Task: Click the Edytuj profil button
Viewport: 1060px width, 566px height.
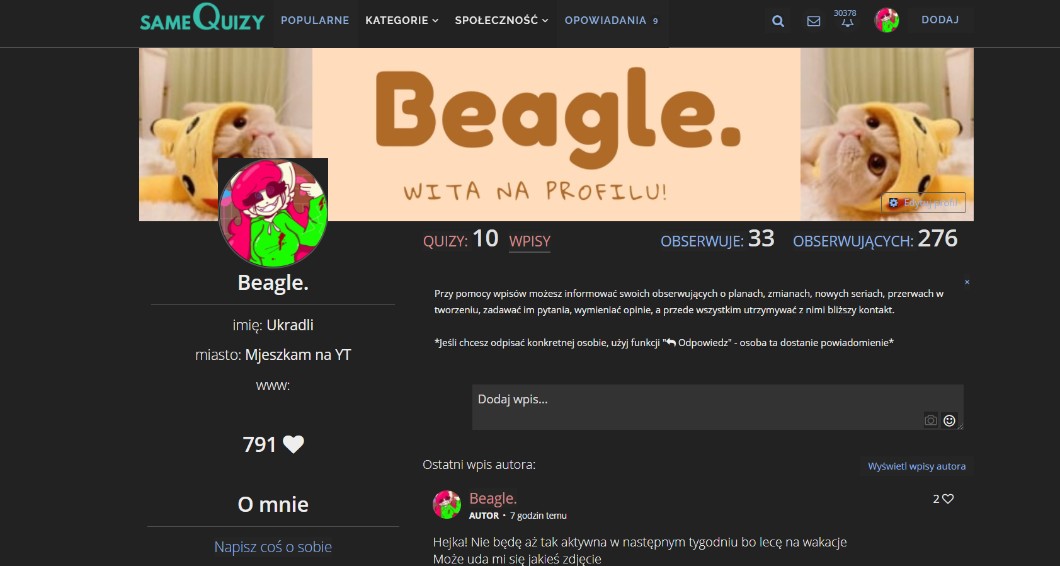Action: pos(923,202)
